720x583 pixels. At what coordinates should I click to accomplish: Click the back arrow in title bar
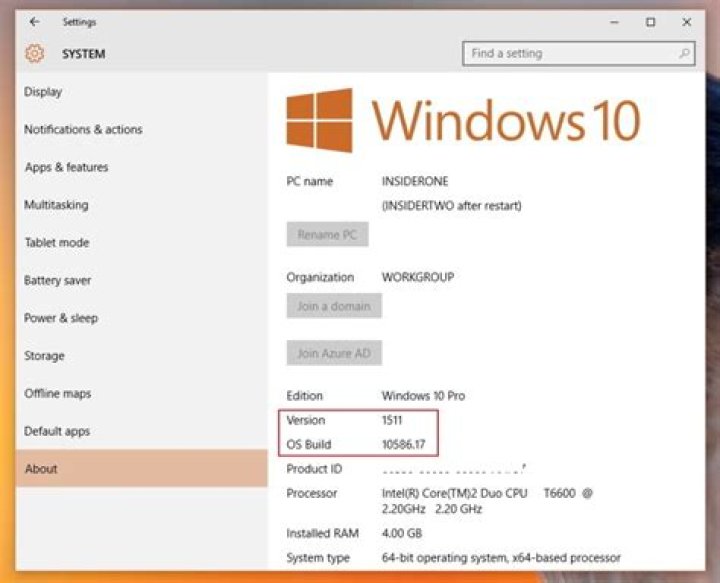click(35, 21)
